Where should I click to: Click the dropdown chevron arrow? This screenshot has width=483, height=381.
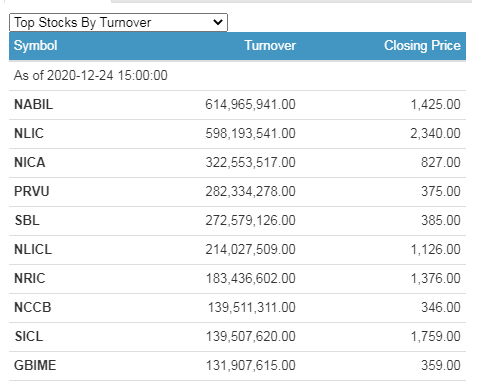coord(218,23)
